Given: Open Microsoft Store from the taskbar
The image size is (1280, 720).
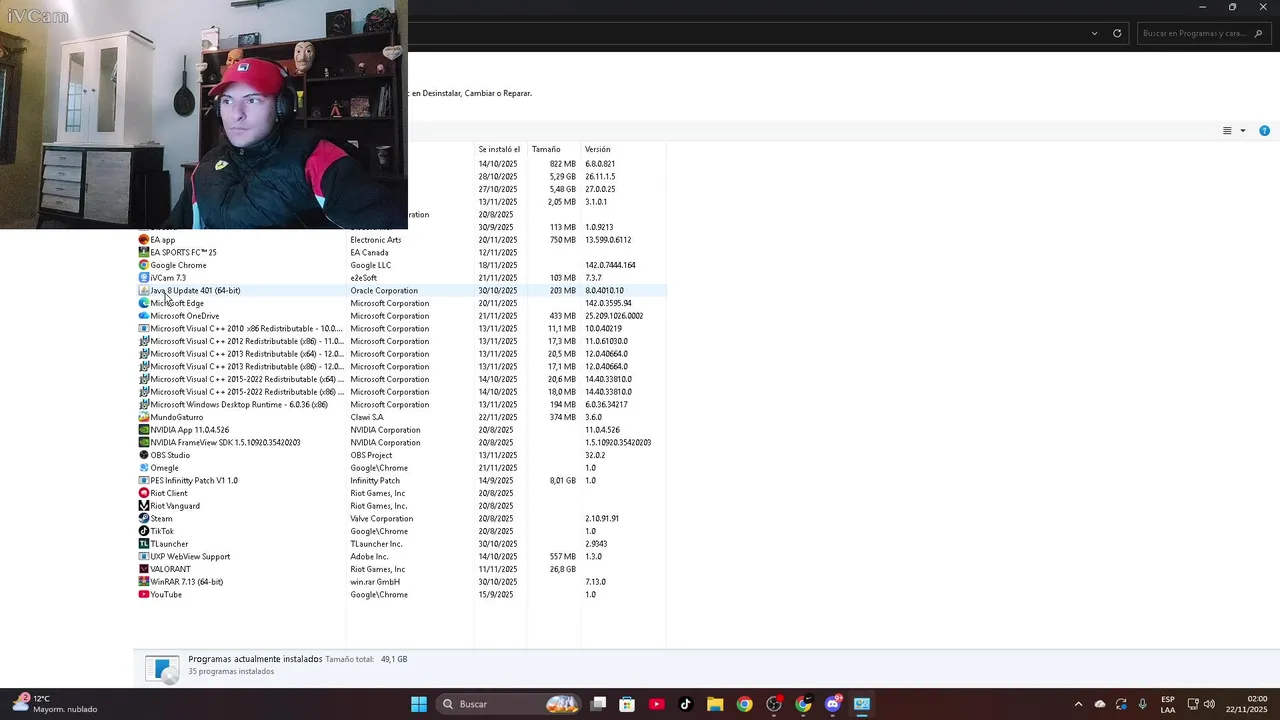Looking at the screenshot, I should tap(627, 704).
